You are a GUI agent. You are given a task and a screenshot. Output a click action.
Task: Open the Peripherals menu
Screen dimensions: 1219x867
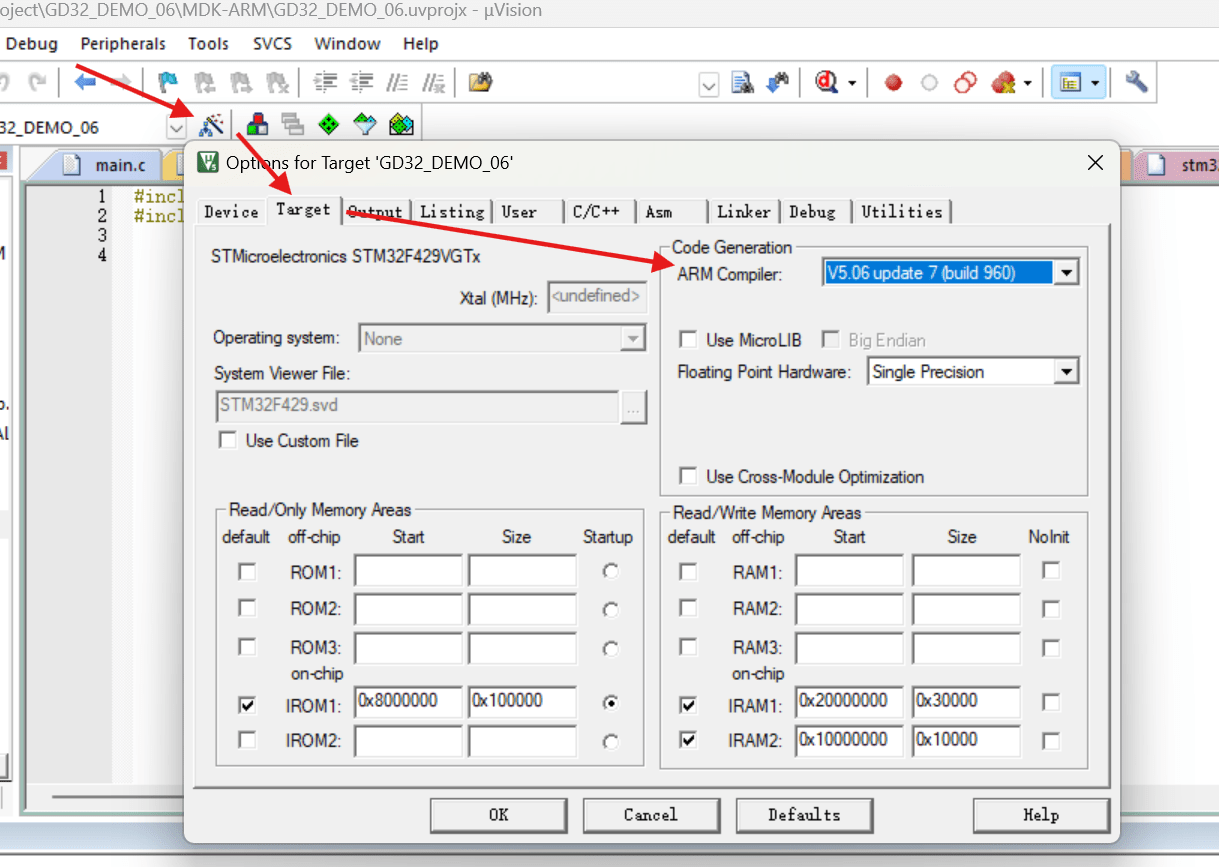[x=123, y=44]
